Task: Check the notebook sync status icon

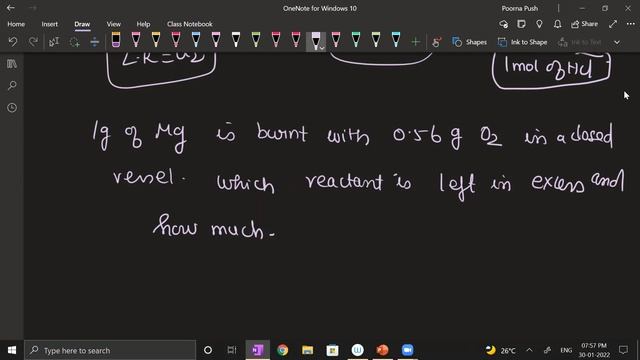Action: tap(504, 24)
